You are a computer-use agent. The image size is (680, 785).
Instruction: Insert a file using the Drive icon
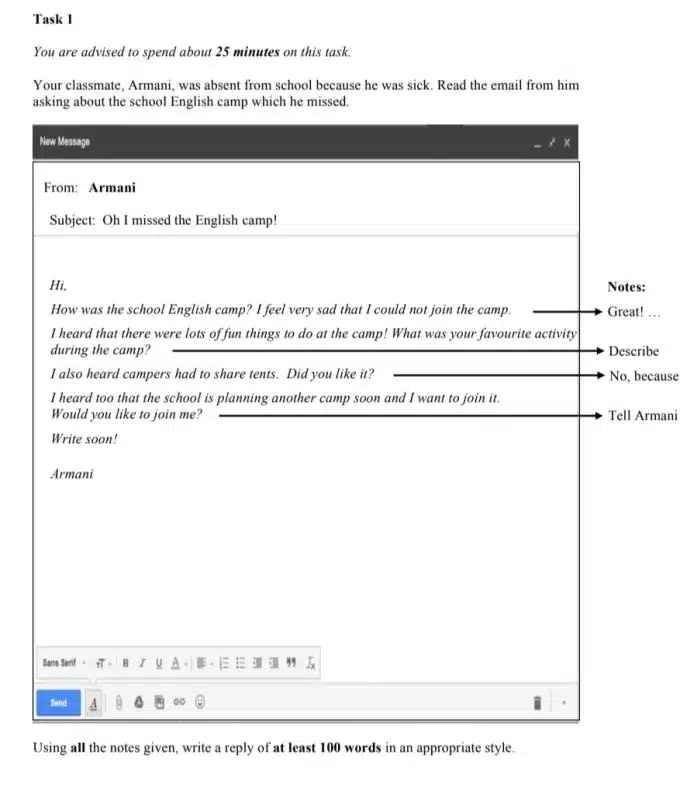pyautogui.click(x=139, y=703)
